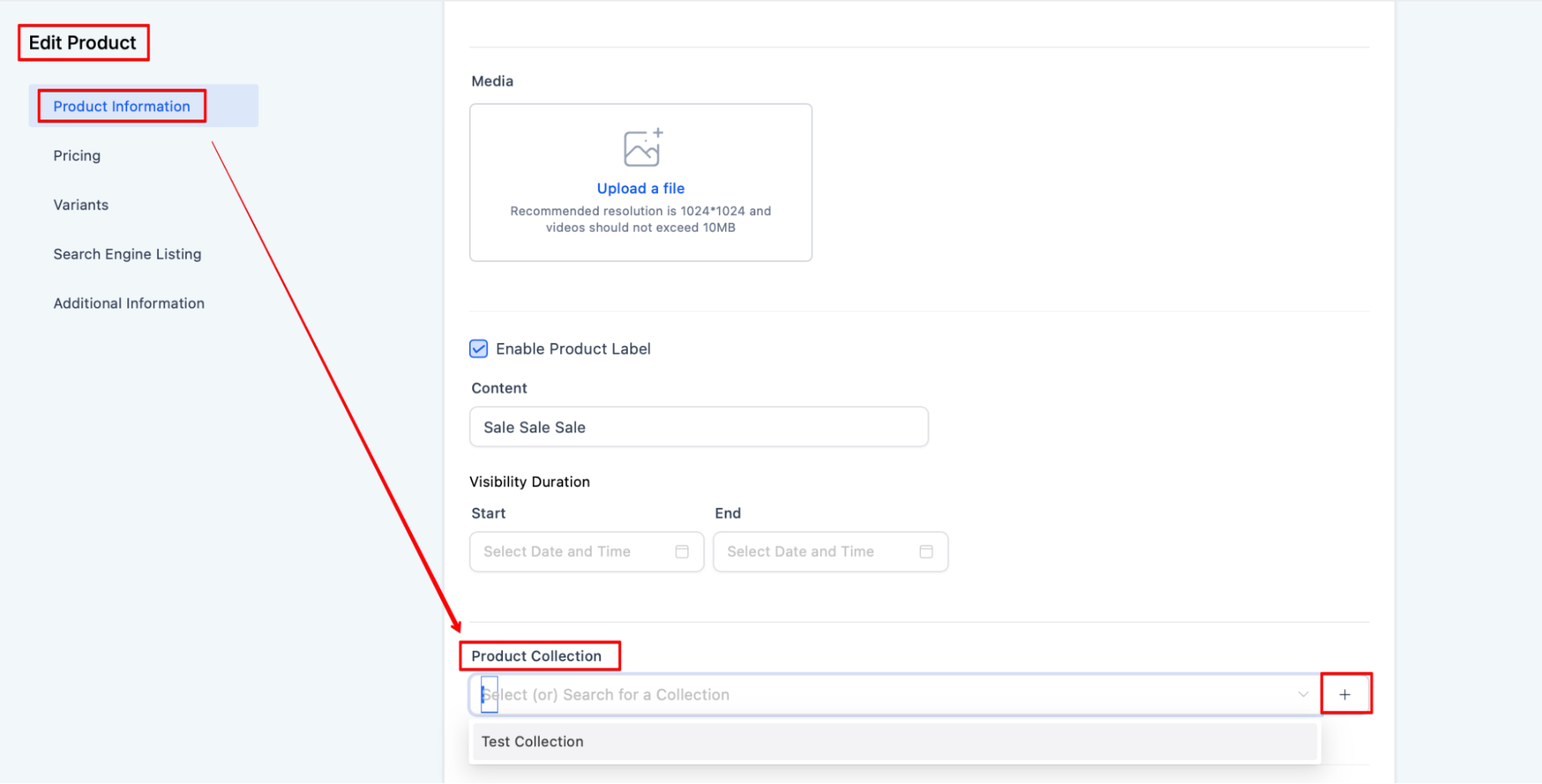Image resolution: width=1542 pixels, height=784 pixels.
Task: Navigate to Additional Information section
Action: [129, 304]
